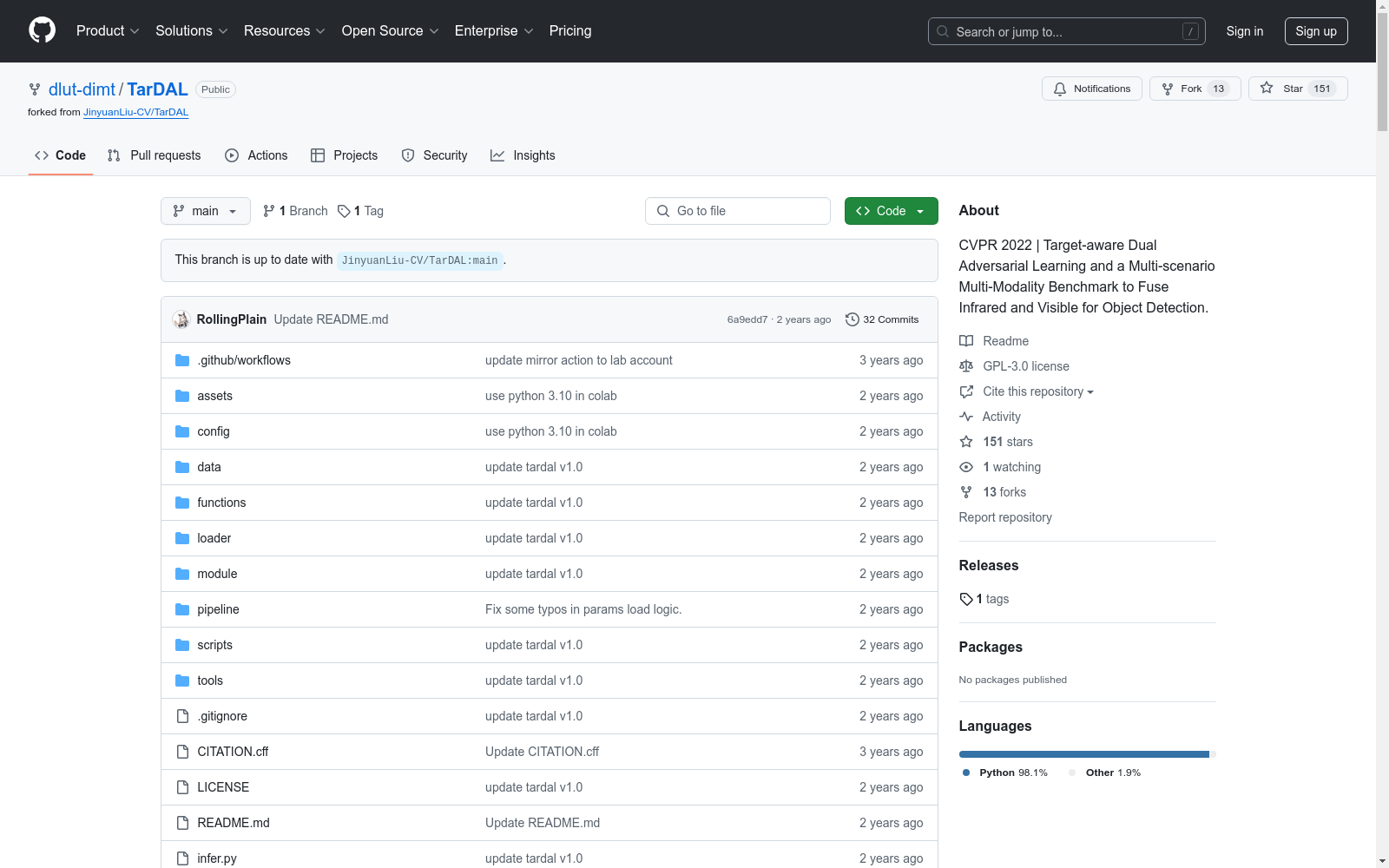Open the module folder
This screenshot has width=1389, height=868.
click(x=217, y=574)
